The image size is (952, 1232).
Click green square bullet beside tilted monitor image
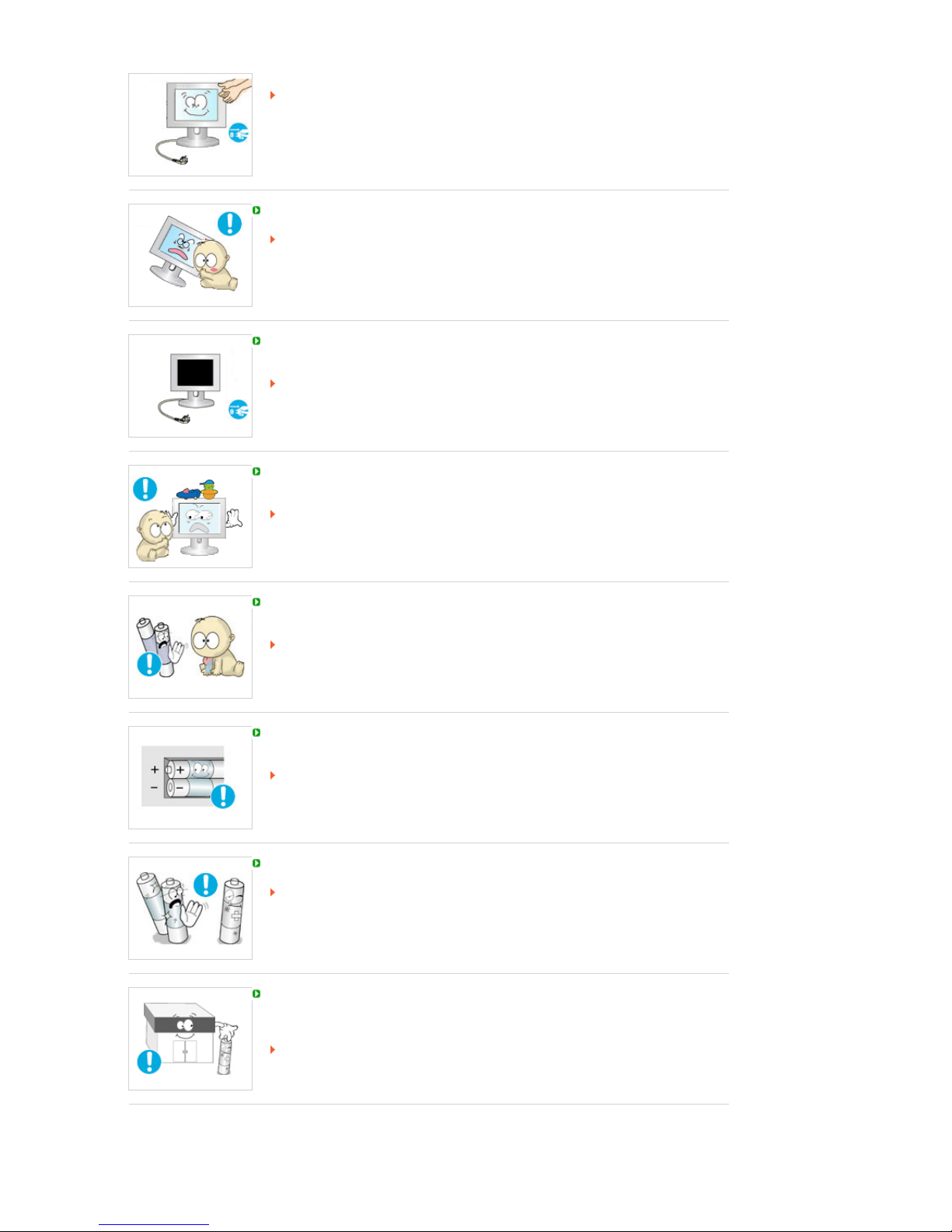click(256, 210)
